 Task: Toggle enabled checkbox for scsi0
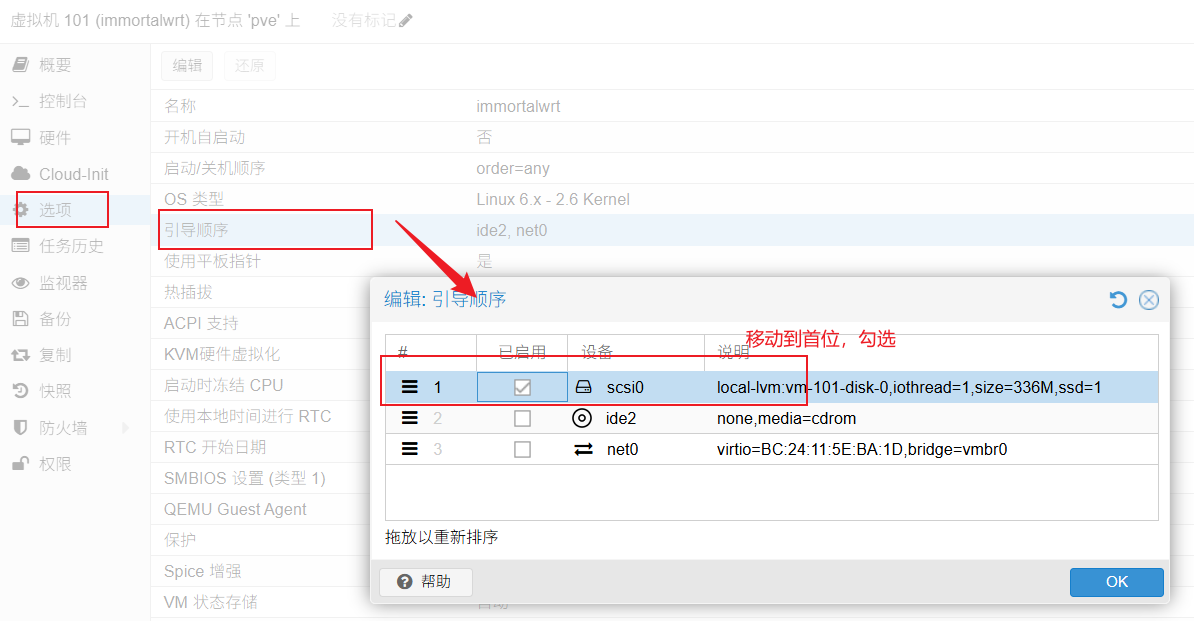click(522, 387)
